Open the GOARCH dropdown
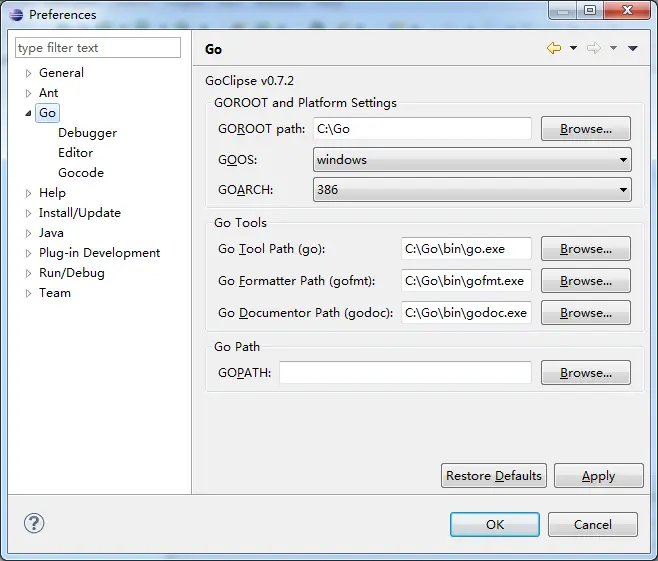Image resolution: width=658 pixels, height=561 pixels. (x=472, y=189)
